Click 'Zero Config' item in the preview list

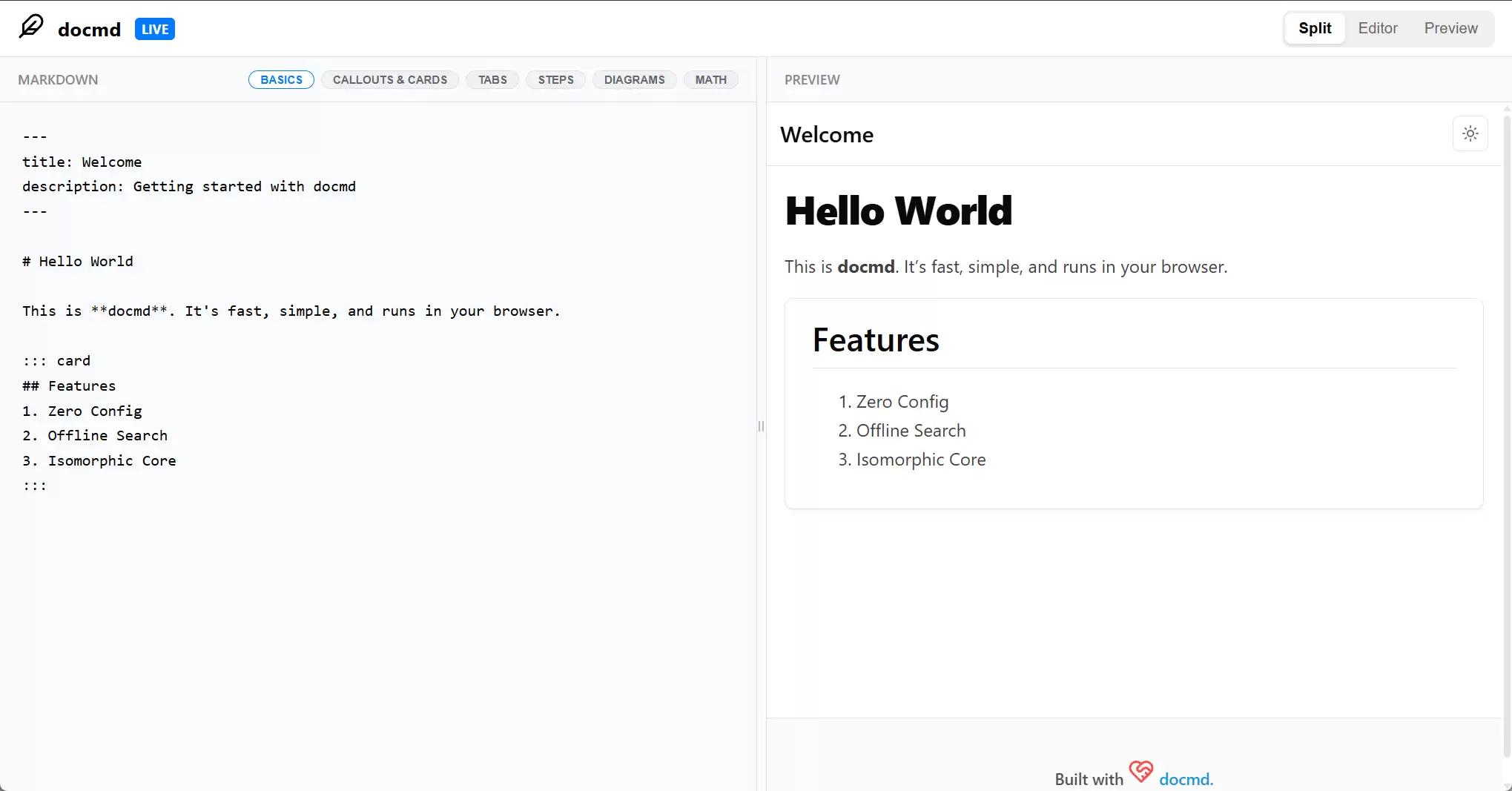click(902, 402)
